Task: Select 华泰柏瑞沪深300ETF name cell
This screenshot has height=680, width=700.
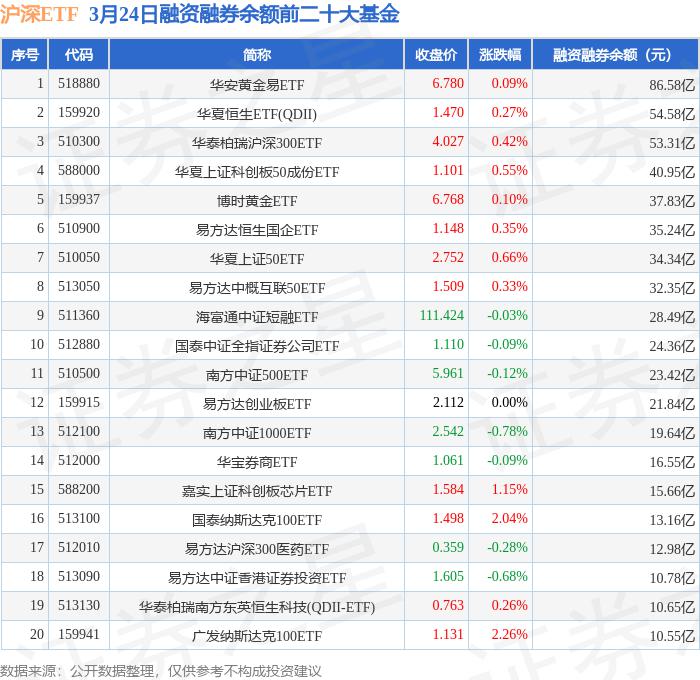Action: tap(257, 143)
